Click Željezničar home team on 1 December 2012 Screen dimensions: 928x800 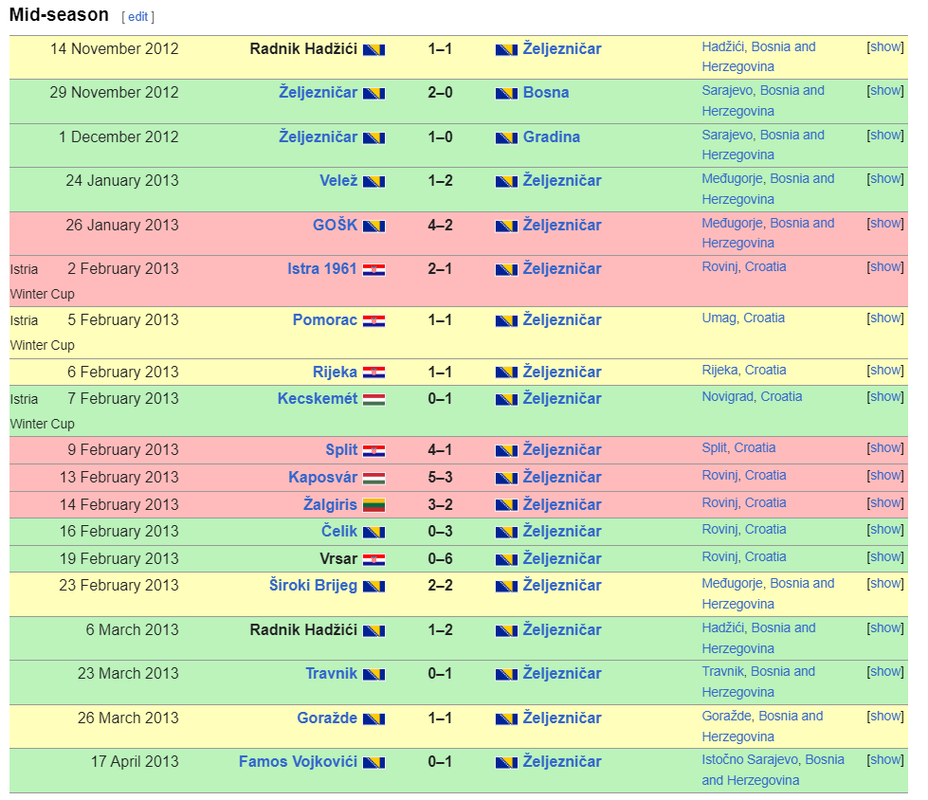tap(318, 137)
